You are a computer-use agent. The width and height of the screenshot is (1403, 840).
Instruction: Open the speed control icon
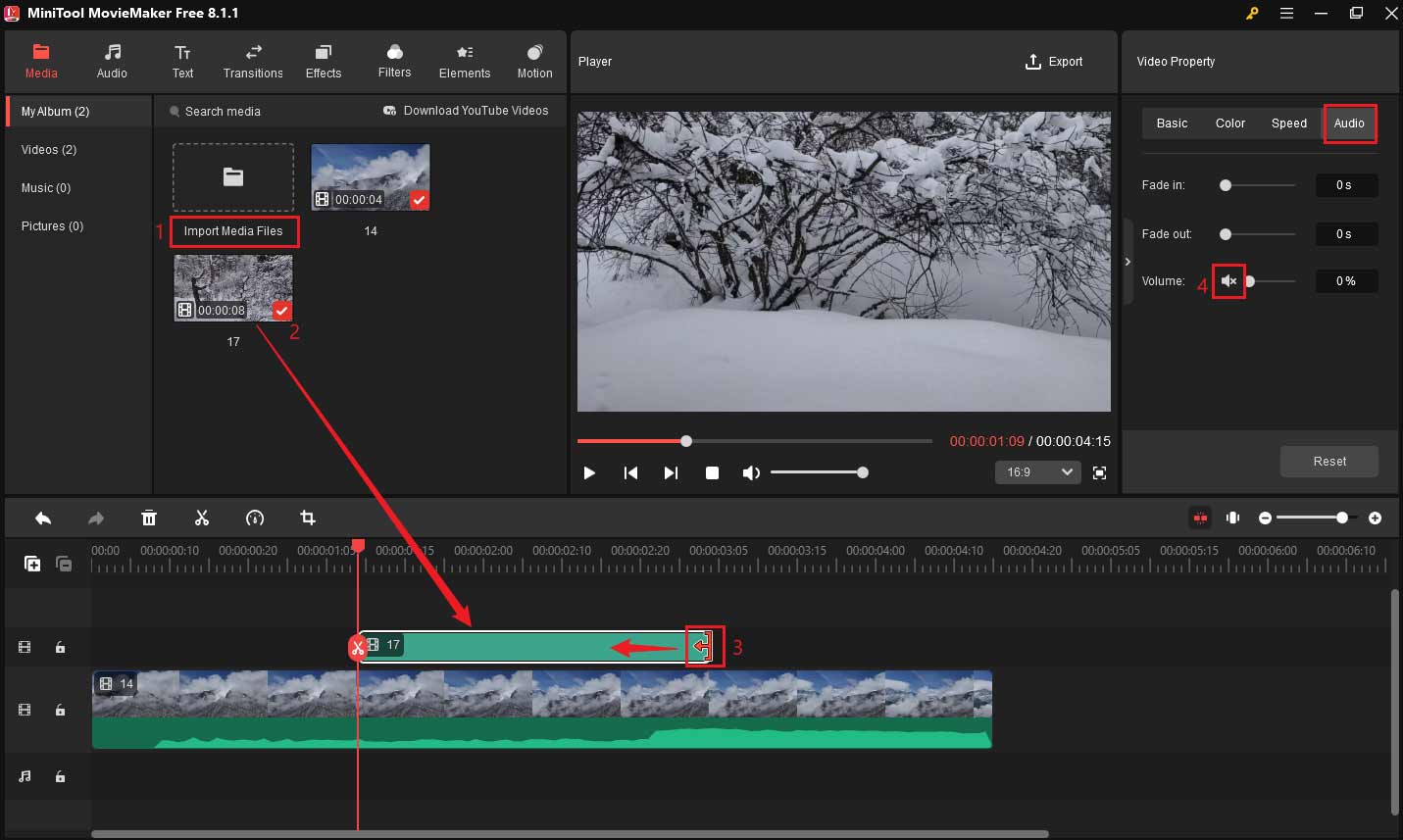click(x=255, y=518)
